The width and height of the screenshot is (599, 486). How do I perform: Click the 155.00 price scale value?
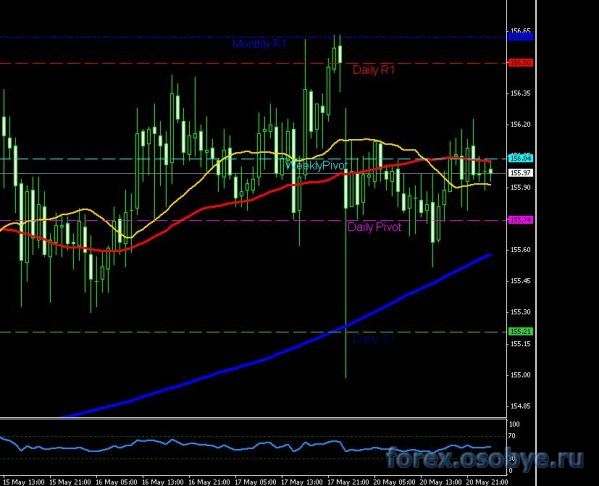point(520,375)
